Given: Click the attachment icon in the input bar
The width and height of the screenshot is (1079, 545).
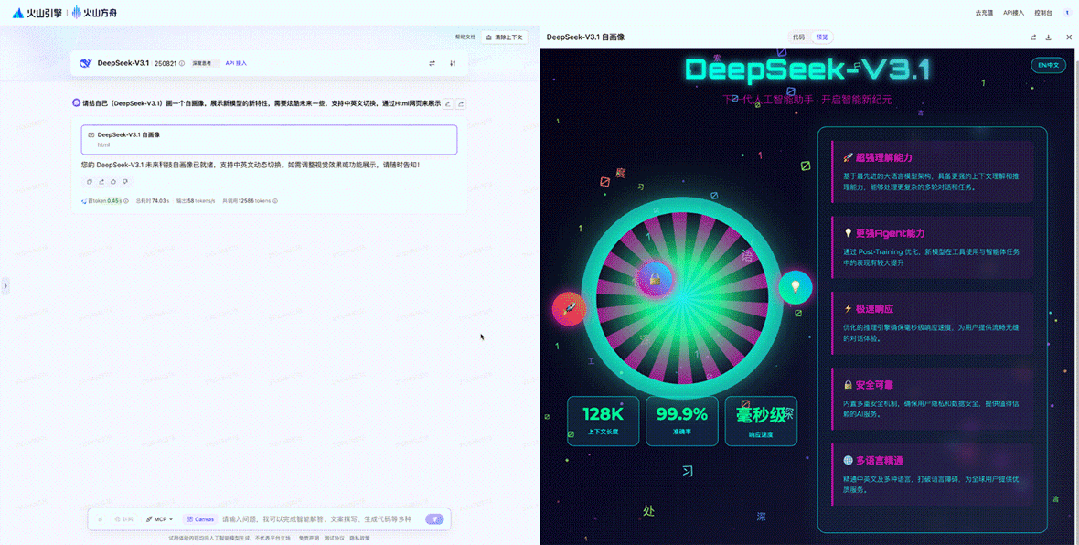Looking at the screenshot, I should pos(100,520).
